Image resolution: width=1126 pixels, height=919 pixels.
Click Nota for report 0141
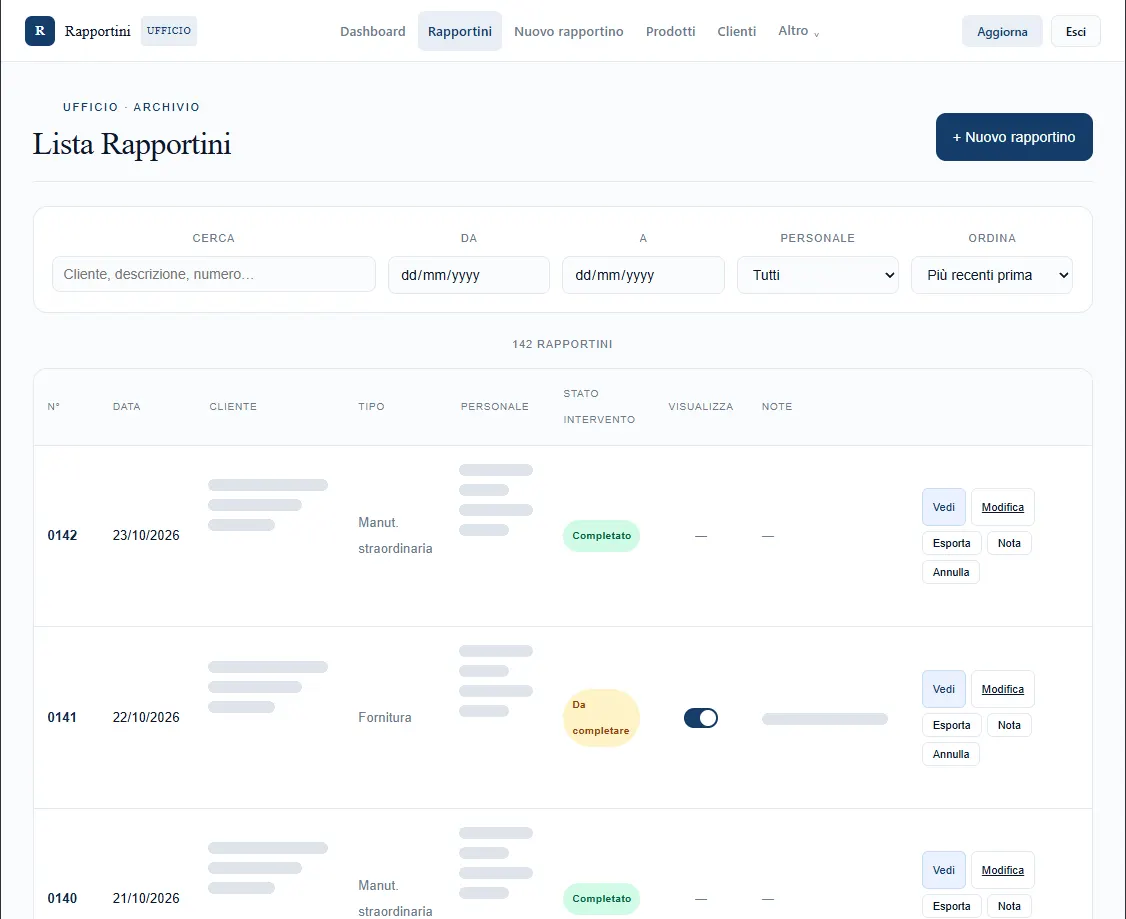(1009, 725)
